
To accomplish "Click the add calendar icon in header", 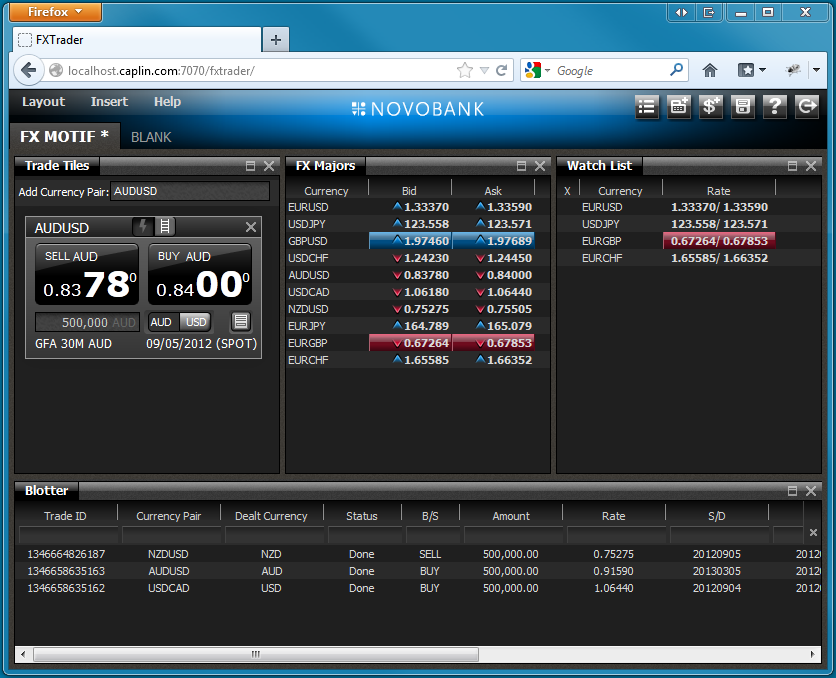I will click(679, 107).
